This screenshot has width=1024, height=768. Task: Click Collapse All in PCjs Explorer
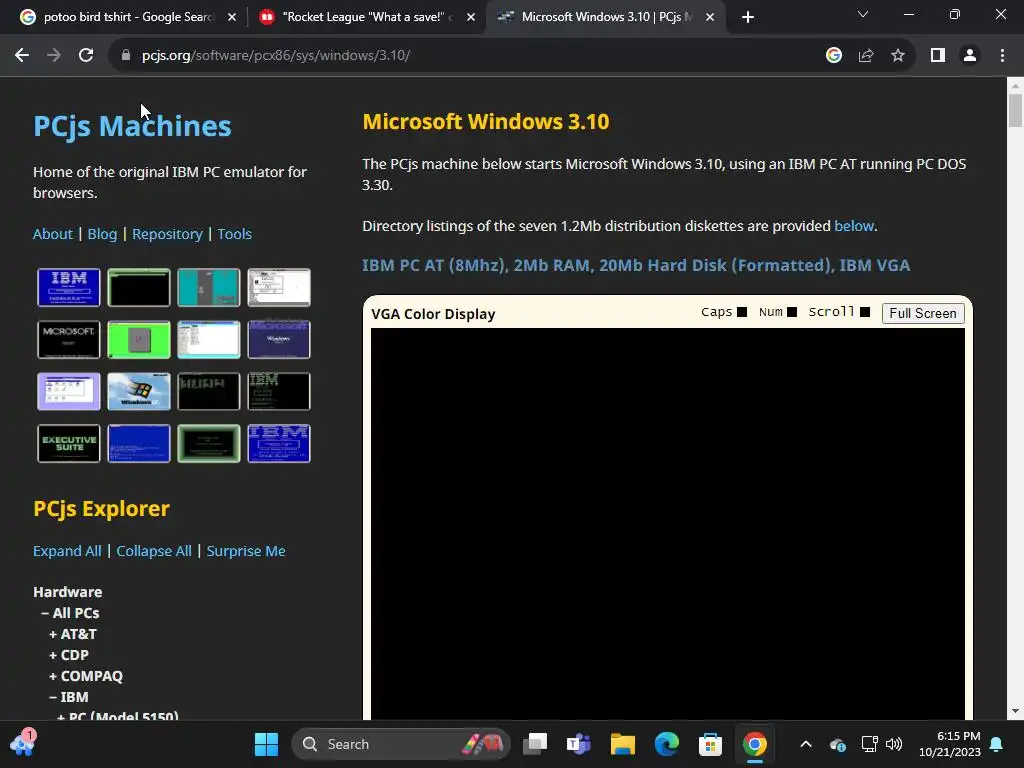(x=154, y=551)
